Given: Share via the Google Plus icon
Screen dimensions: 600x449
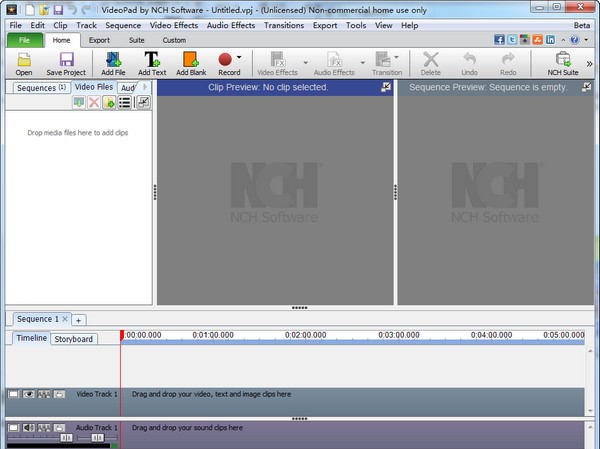Looking at the screenshot, I should tap(525, 40).
